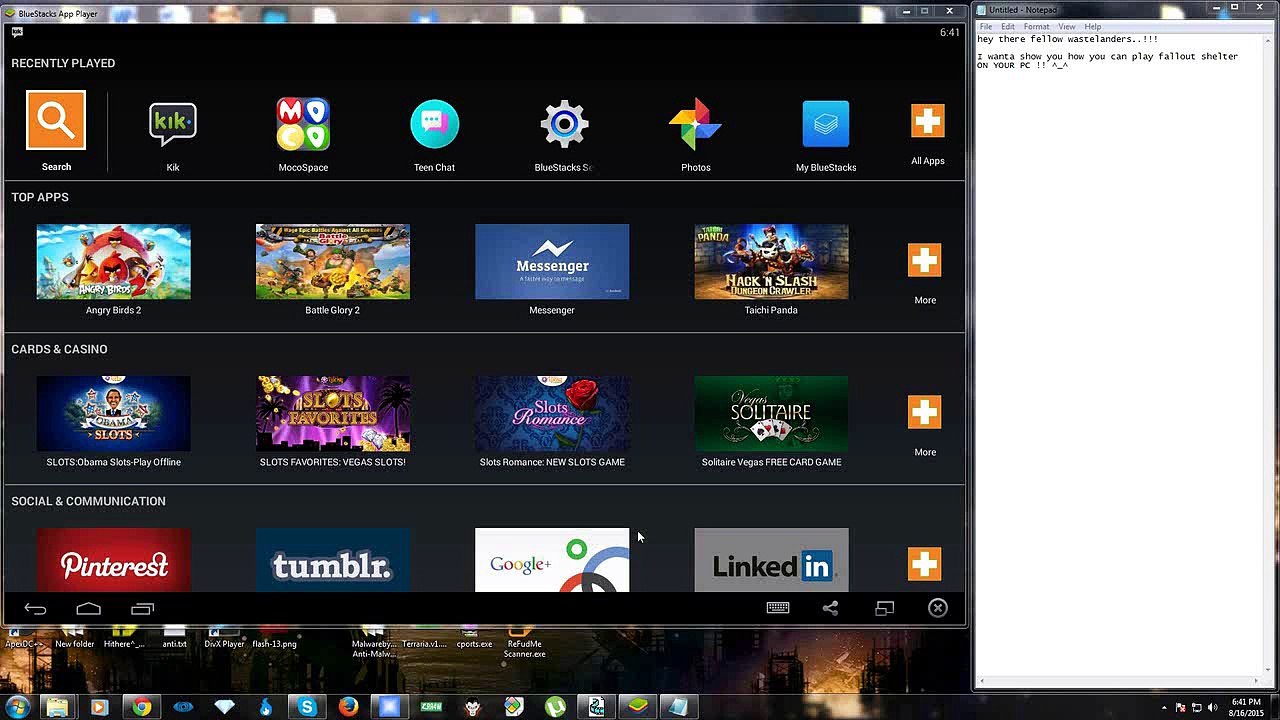This screenshot has width=1280, height=720.
Task: Click the Windows Start button
Action: (x=17, y=707)
